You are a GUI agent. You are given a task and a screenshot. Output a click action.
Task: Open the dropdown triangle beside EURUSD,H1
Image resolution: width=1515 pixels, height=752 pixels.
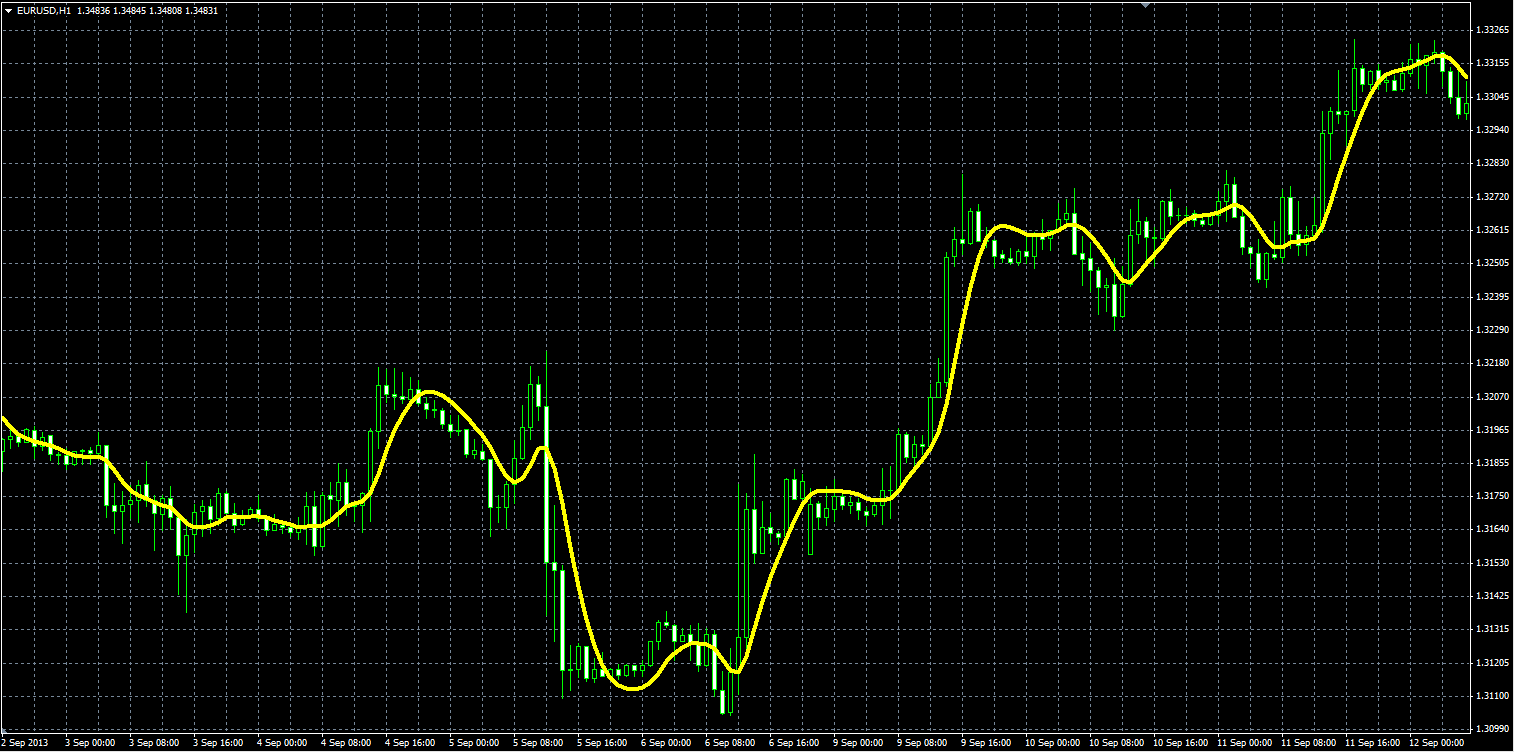pyautogui.click(x=9, y=10)
